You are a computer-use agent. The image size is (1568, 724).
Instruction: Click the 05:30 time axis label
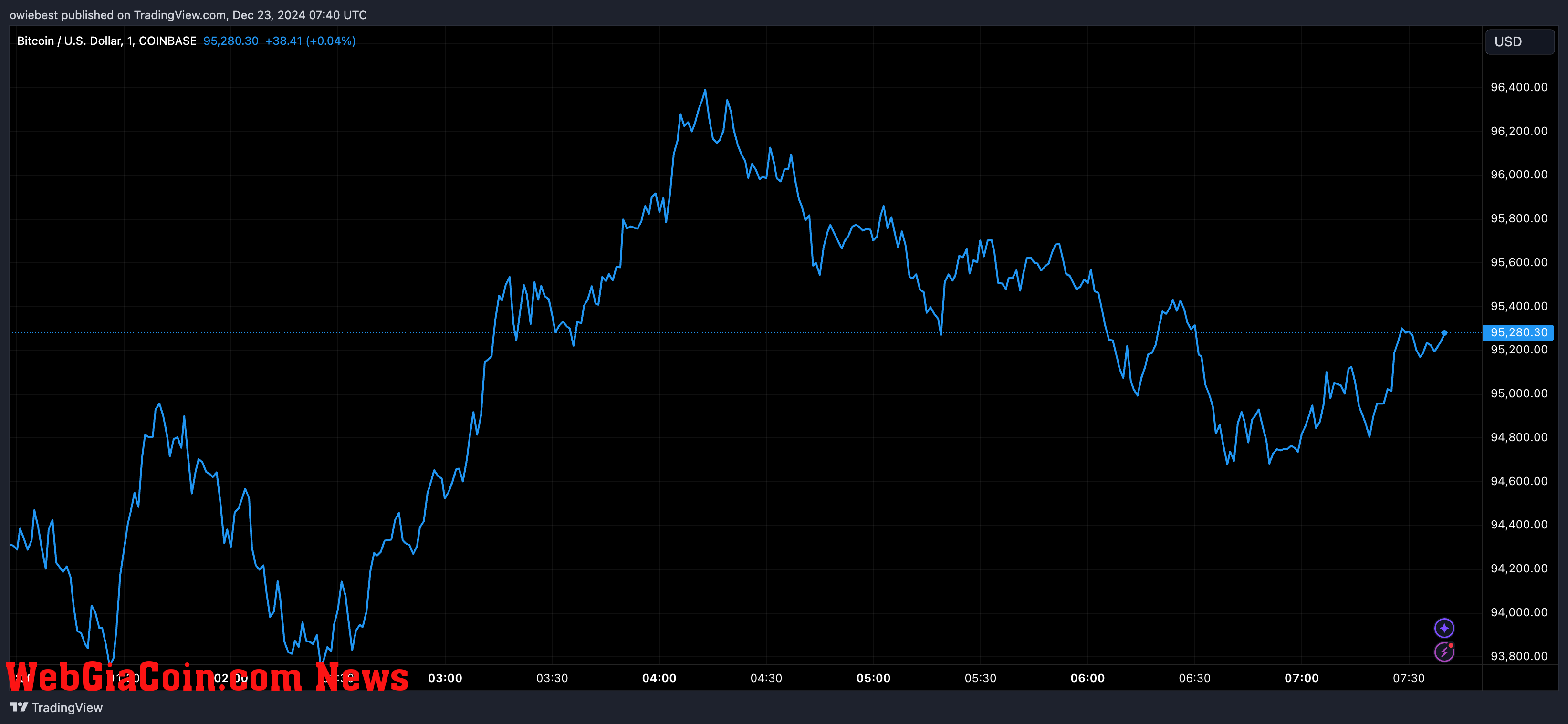[981, 678]
